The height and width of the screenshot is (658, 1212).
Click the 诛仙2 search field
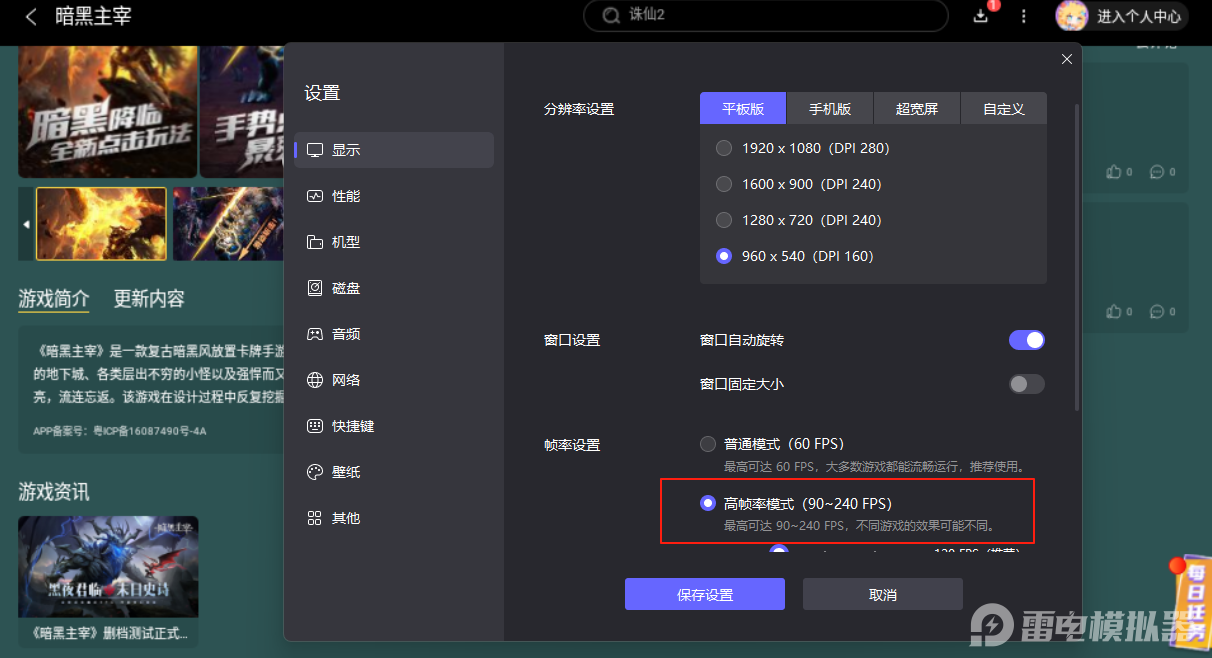766,16
